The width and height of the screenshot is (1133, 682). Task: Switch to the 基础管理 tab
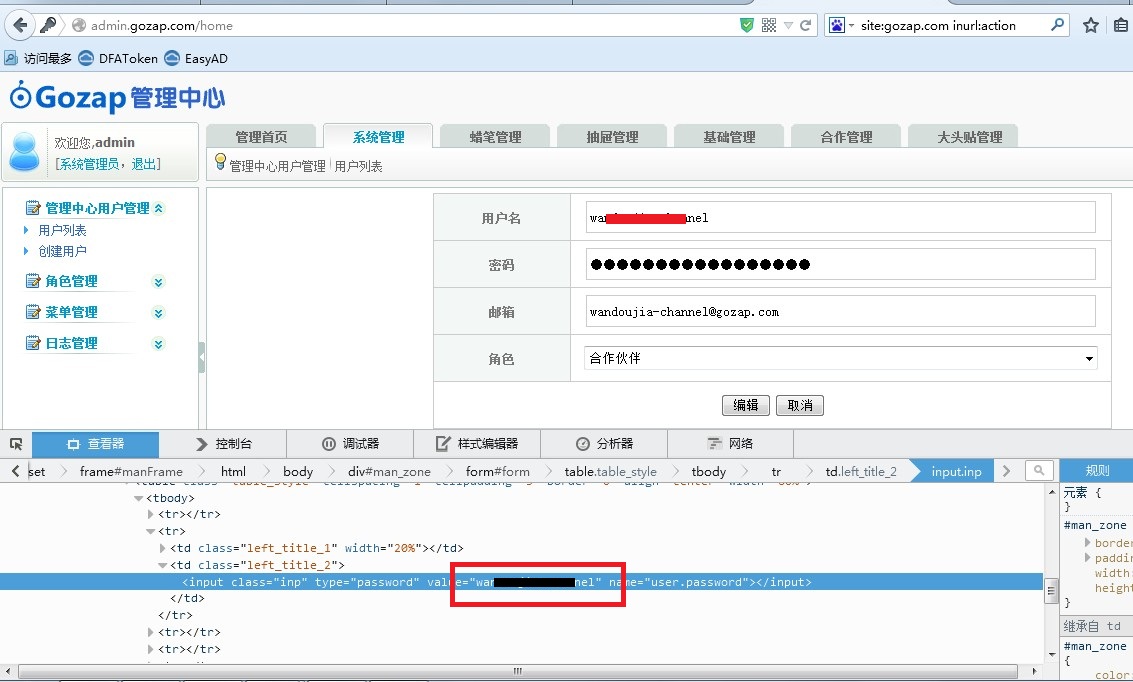point(729,137)
